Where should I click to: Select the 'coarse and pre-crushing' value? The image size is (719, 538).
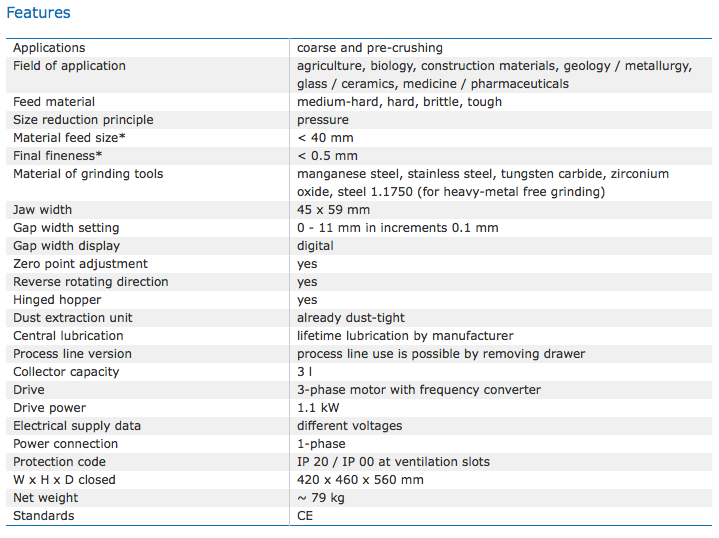(x=369, y=48)
